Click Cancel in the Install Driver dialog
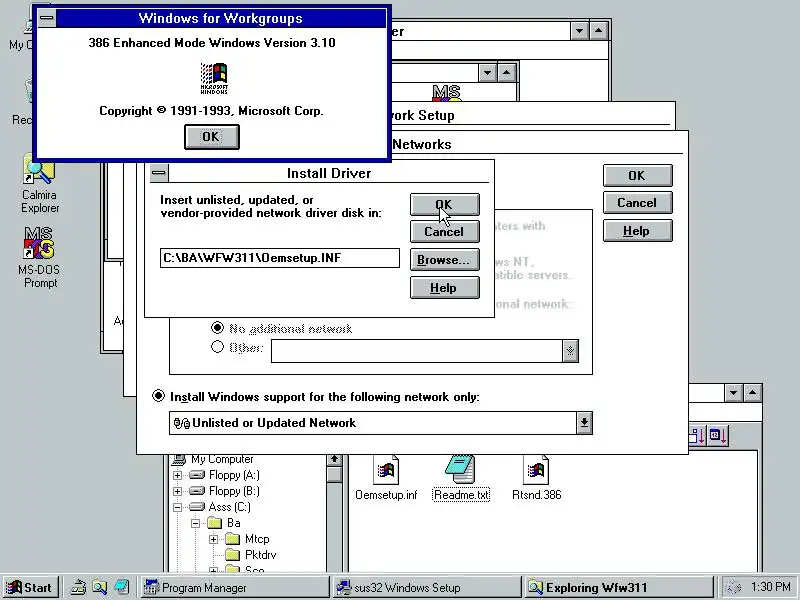This screenshot has width=800, height=600. (x=444, y=232)
